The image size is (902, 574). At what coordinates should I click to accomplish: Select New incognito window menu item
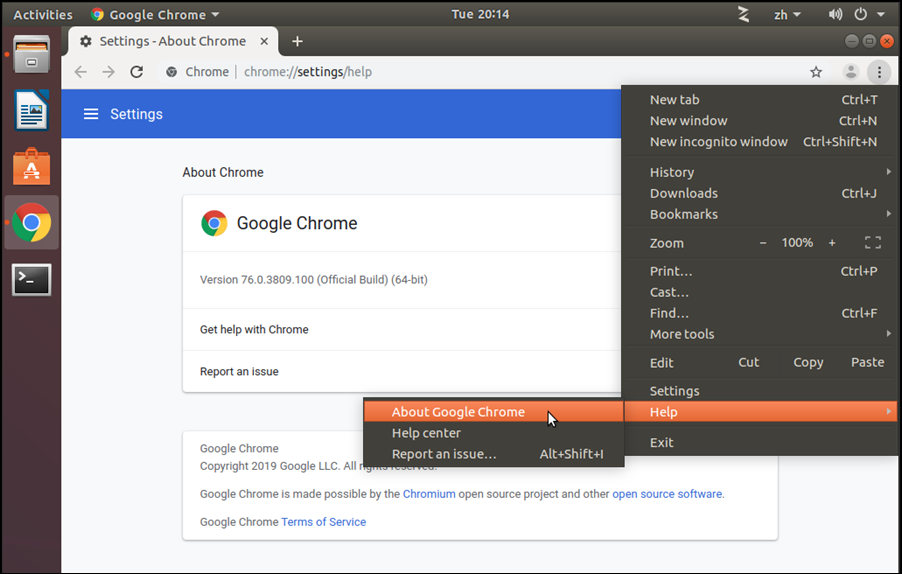coord(718,142)
